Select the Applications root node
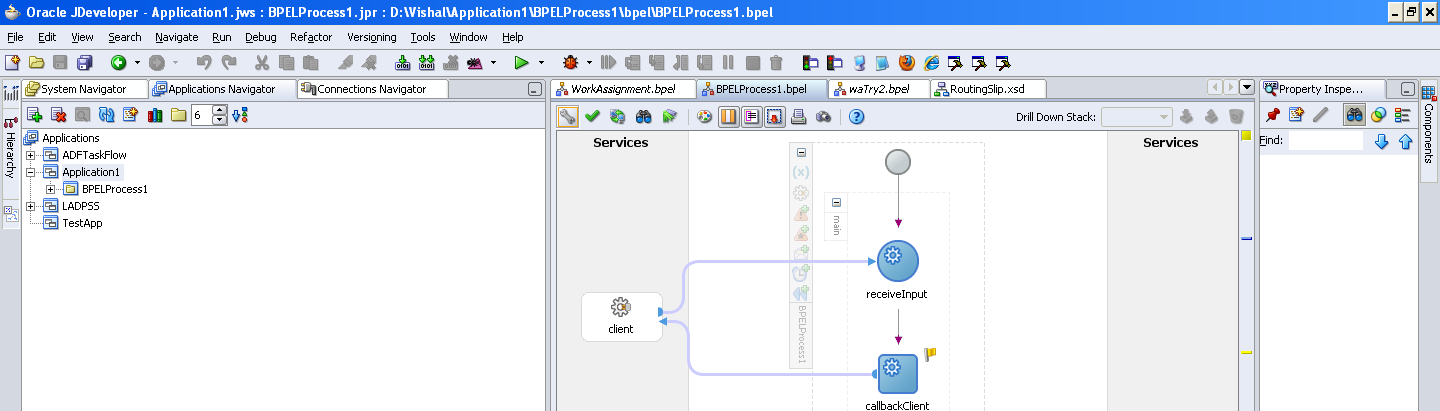 pyautogui.click(x=71, y=138)
